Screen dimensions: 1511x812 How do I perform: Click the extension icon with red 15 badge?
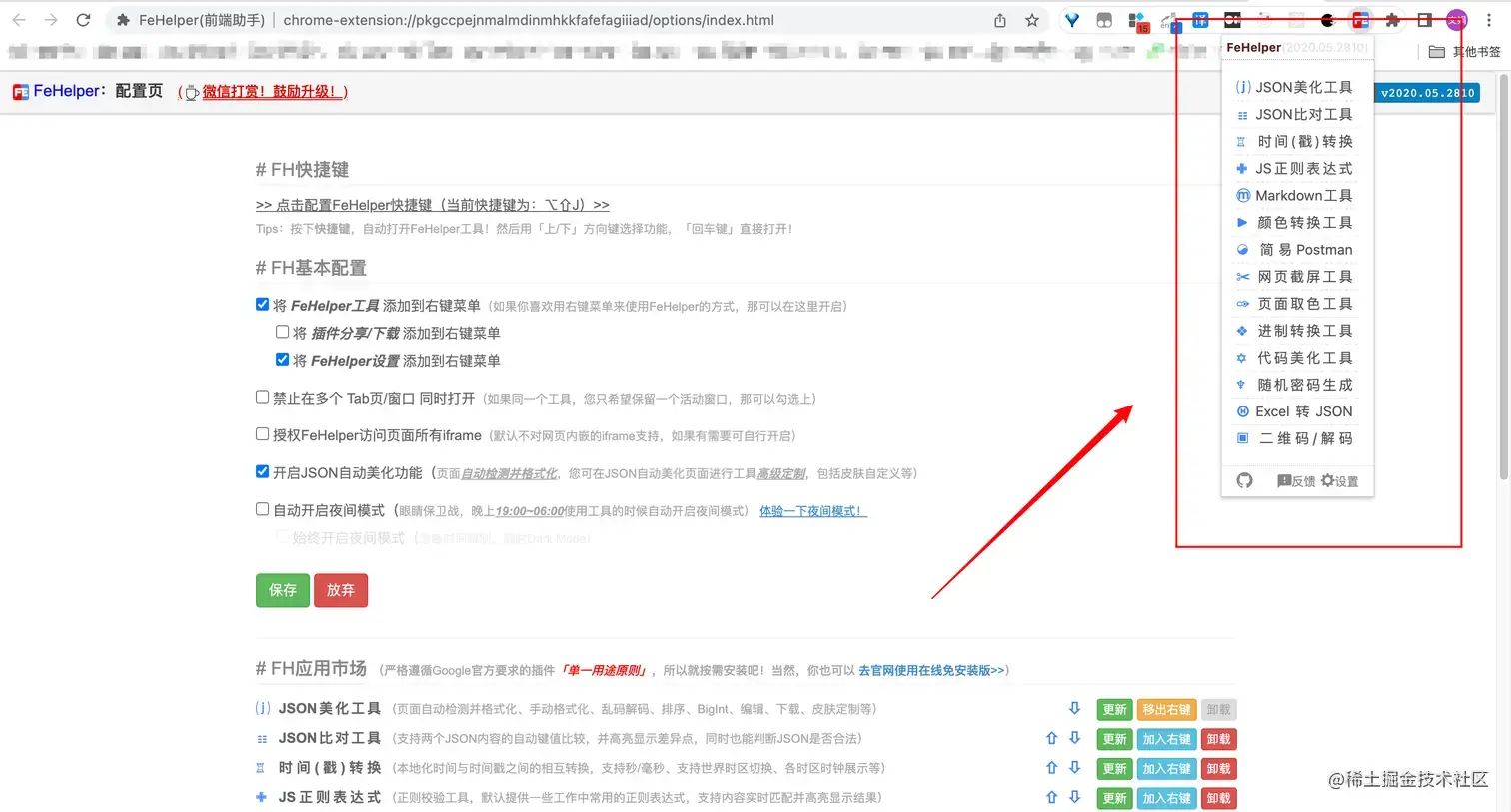[1137, 21]
